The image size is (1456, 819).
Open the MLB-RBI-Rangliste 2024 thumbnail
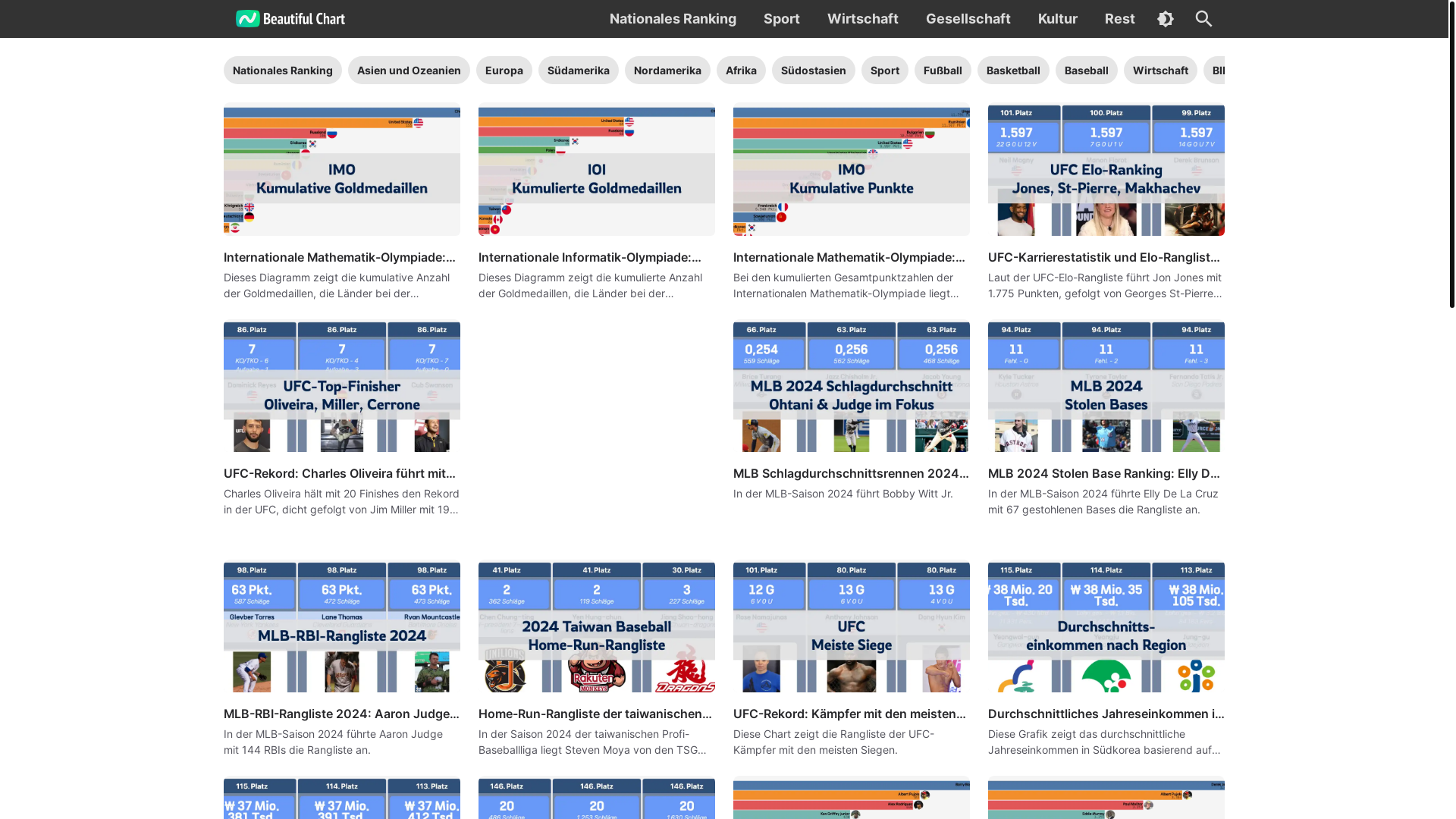tap(342, 627)
